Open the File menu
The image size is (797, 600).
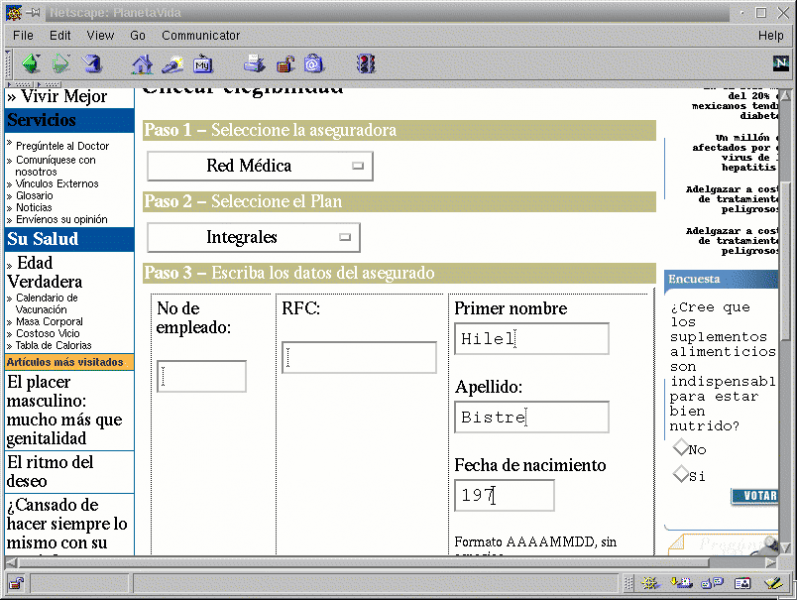pyautogui.click(x=23, y=35)
